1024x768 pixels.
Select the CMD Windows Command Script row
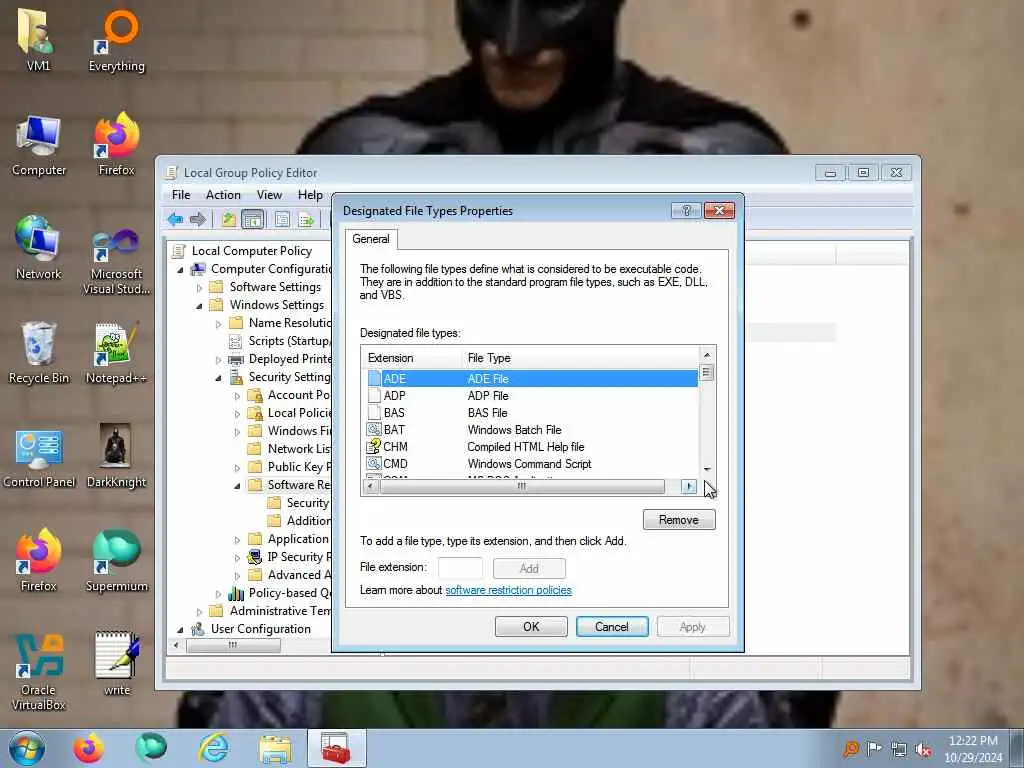tap(532, 464)
